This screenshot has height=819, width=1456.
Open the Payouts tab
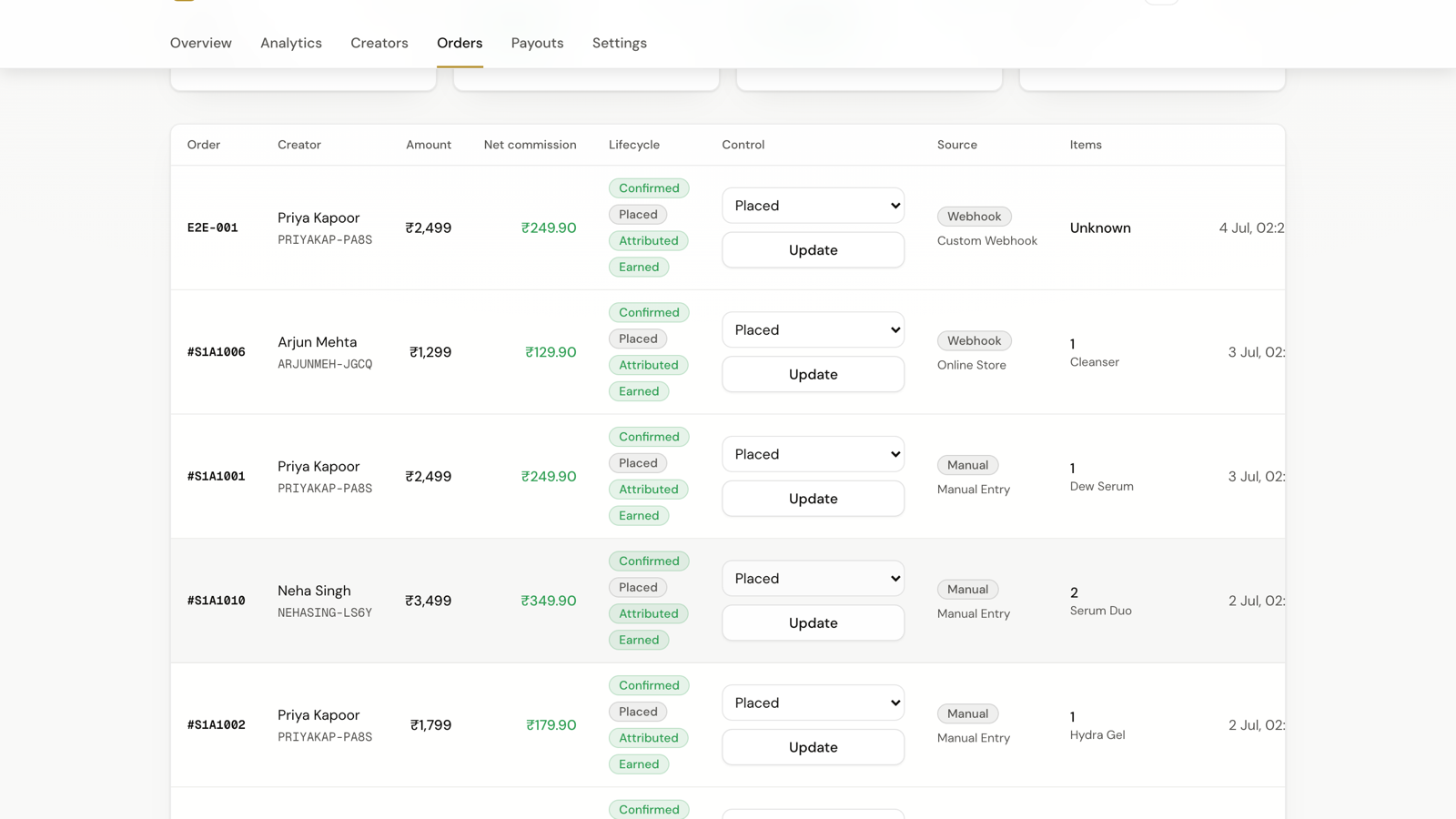click(537, 43)
